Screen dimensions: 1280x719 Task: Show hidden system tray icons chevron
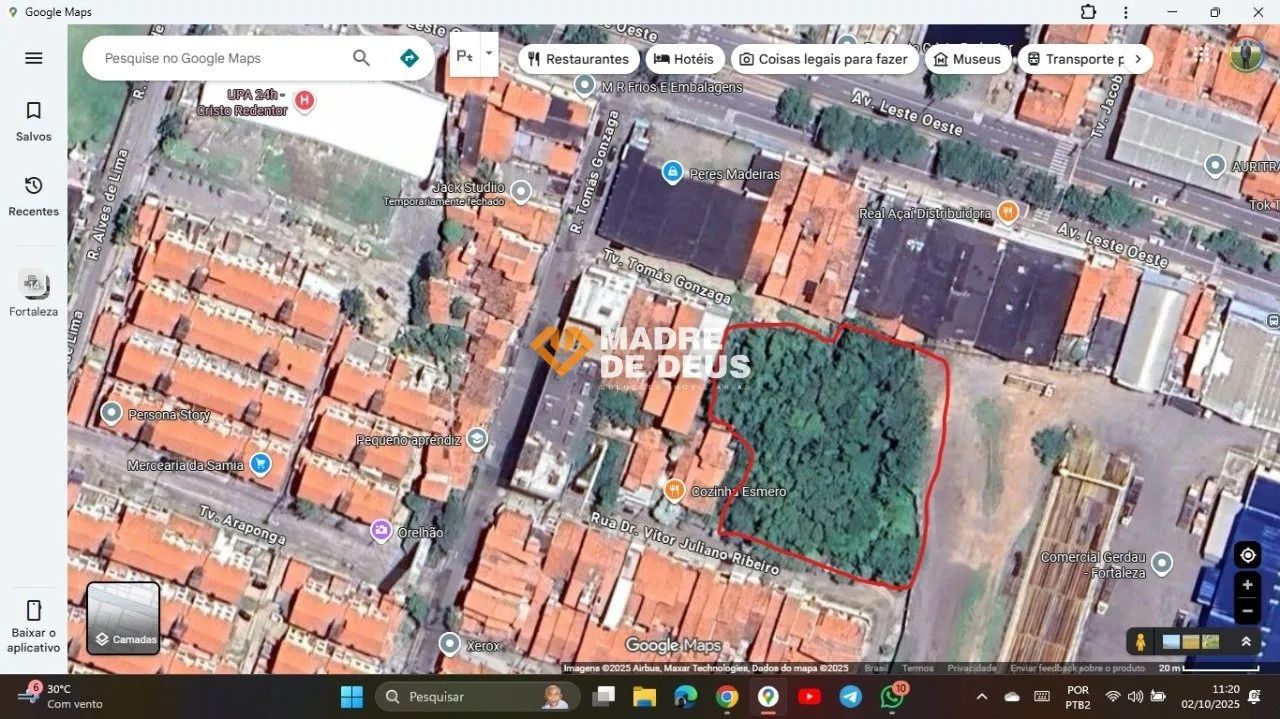[981, 696]
